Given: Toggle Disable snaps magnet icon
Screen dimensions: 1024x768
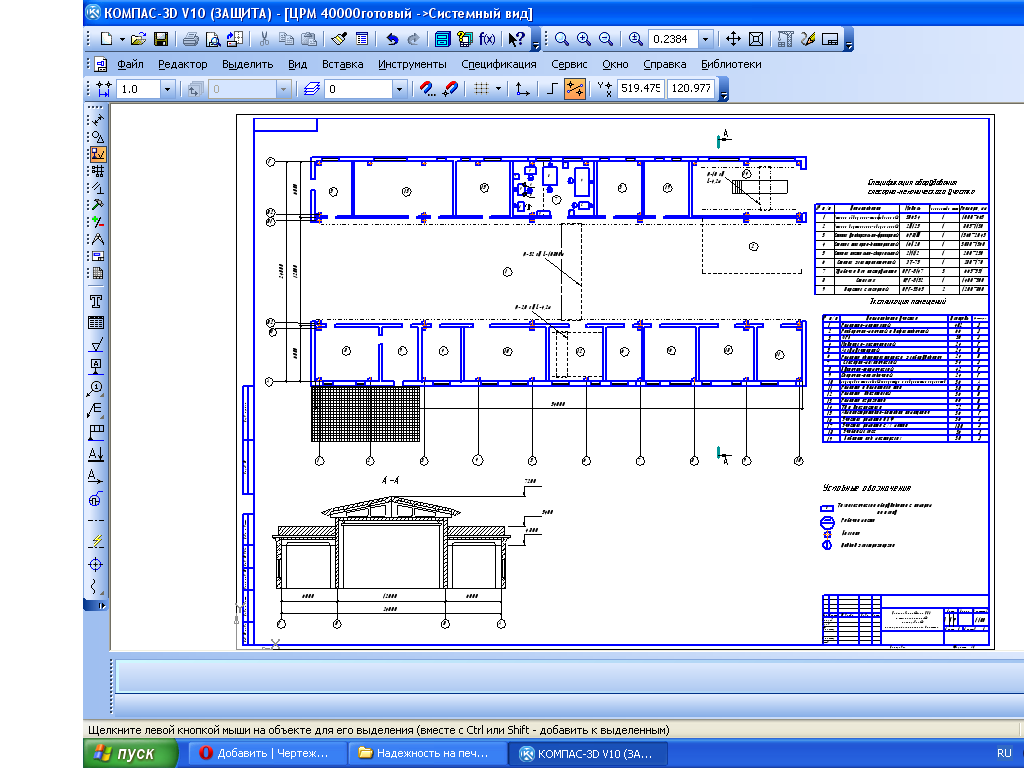Looking at the screenshot, I should (x=450, y=89).
